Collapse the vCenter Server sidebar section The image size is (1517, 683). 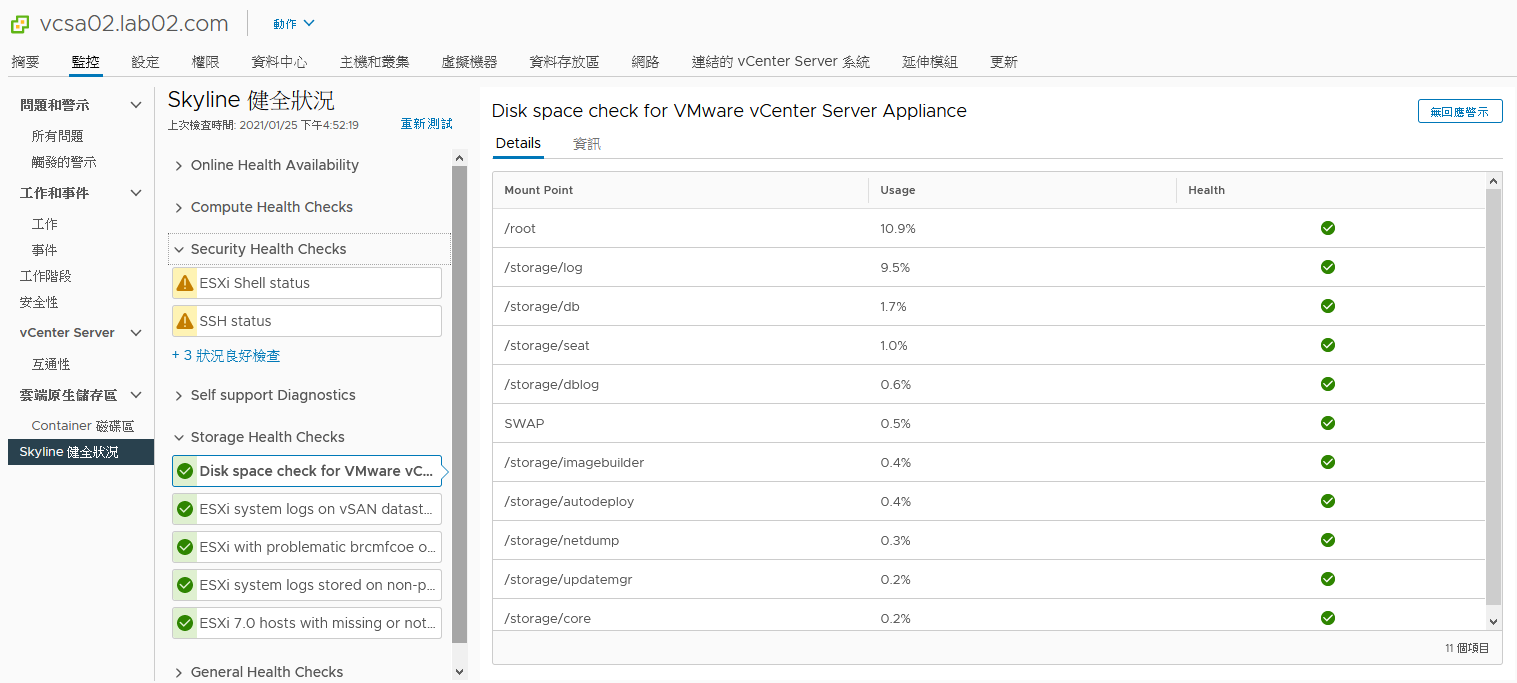[136, 333]
